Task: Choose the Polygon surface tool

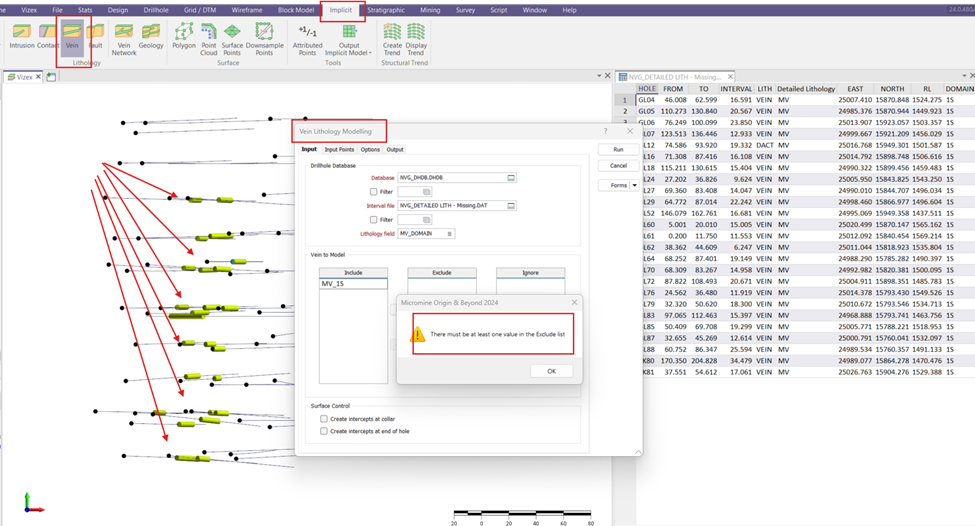Action: [x=184, y=36]
